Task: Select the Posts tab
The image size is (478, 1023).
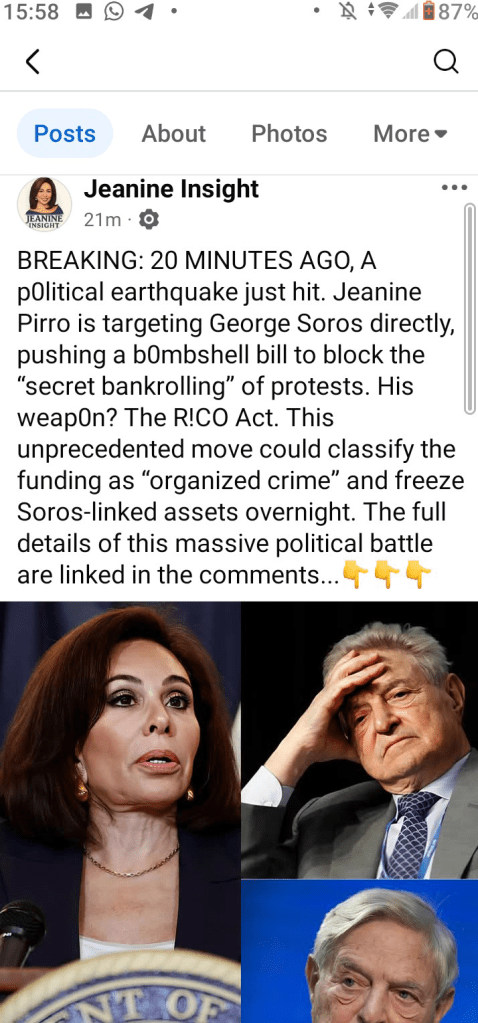Action: click(65, 134)
